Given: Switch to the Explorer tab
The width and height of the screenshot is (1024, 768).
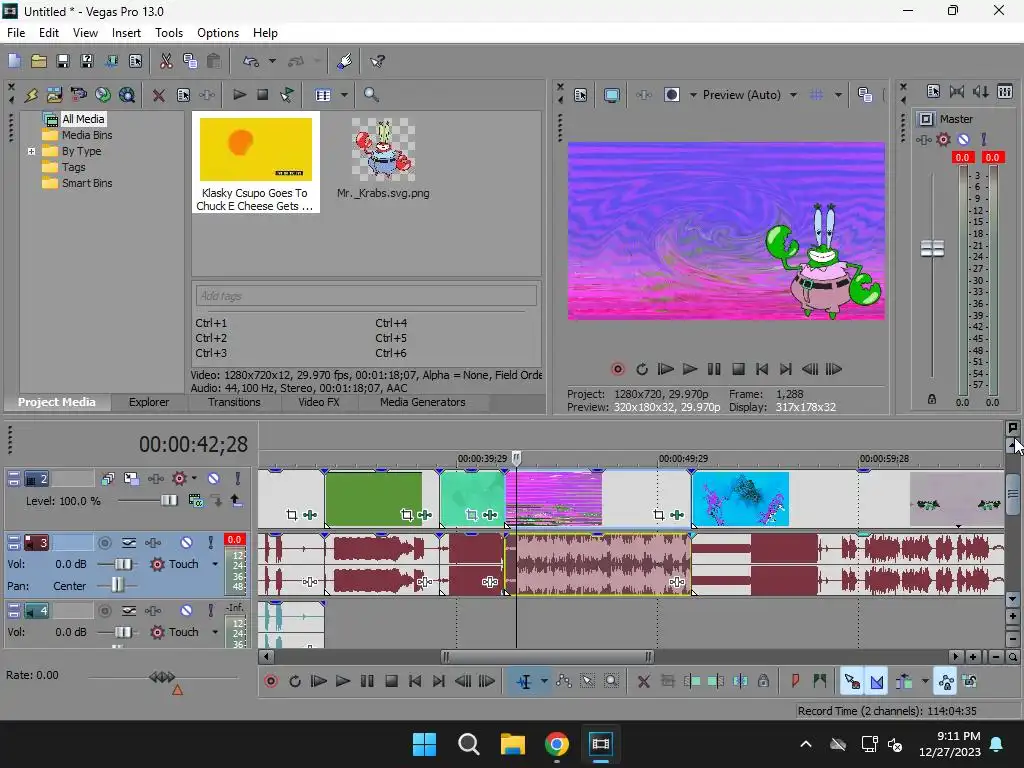Looking at the screenshot, I should tap(149, 402).
